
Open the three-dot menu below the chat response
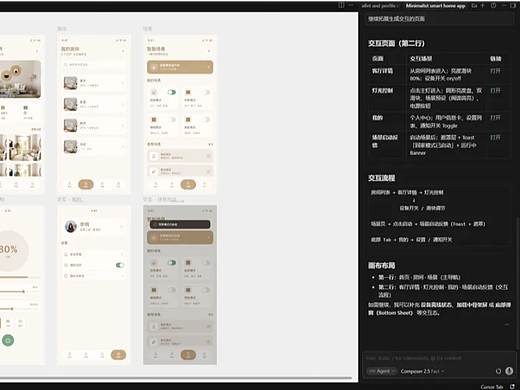tap(507, 324)
